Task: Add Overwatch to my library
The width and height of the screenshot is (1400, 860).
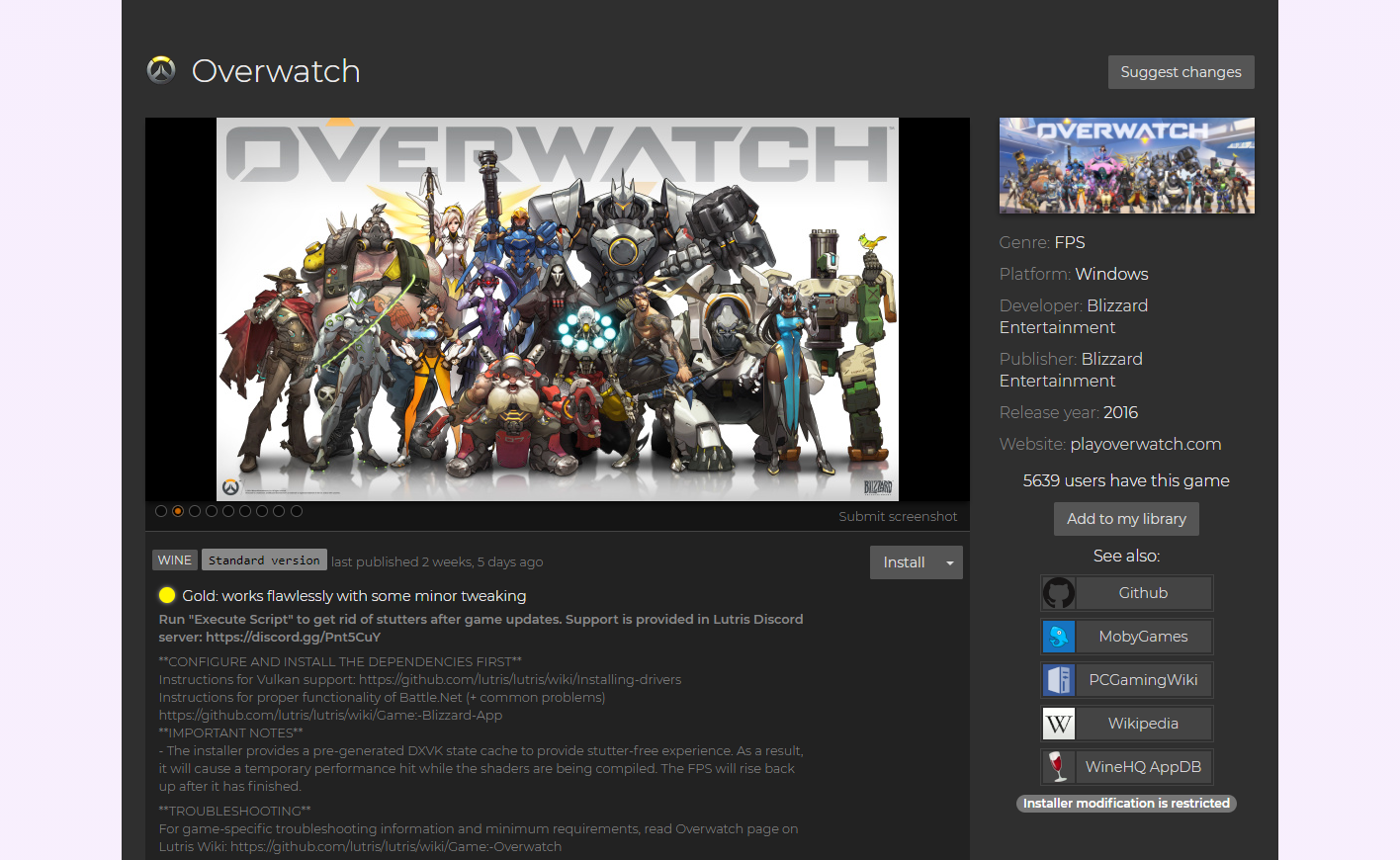Action: (1126, 519)
